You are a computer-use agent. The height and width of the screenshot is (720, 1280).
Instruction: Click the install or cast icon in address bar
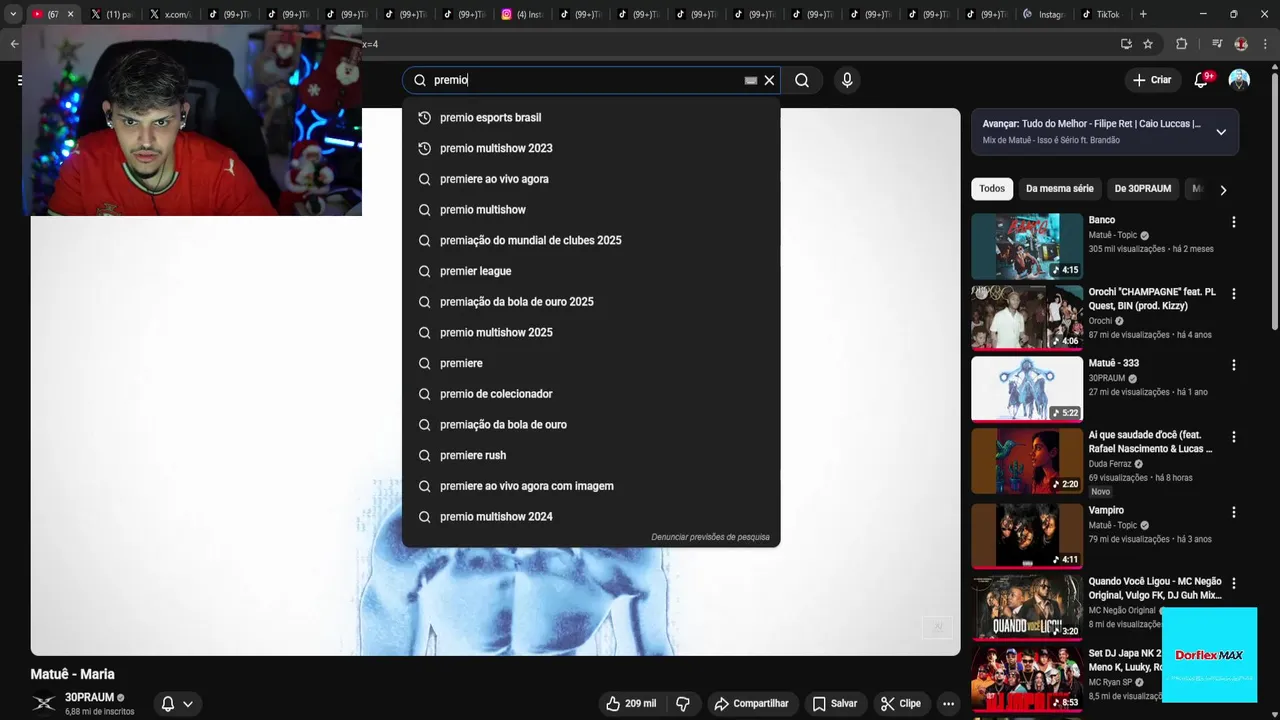(1126, 44)
